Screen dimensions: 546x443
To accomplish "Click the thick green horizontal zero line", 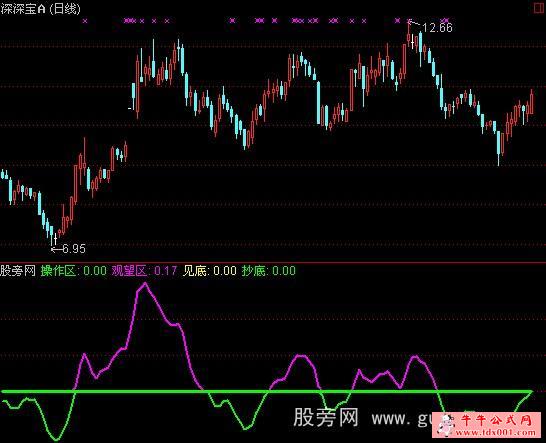I will tap(267, 392).
